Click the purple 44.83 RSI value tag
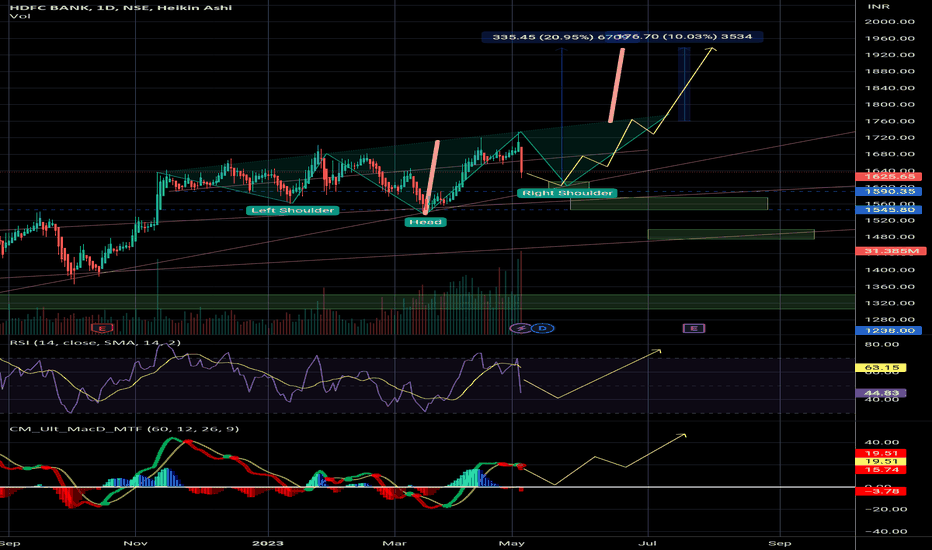The height and width of the screenshot is (550, 932). [881, 393]
